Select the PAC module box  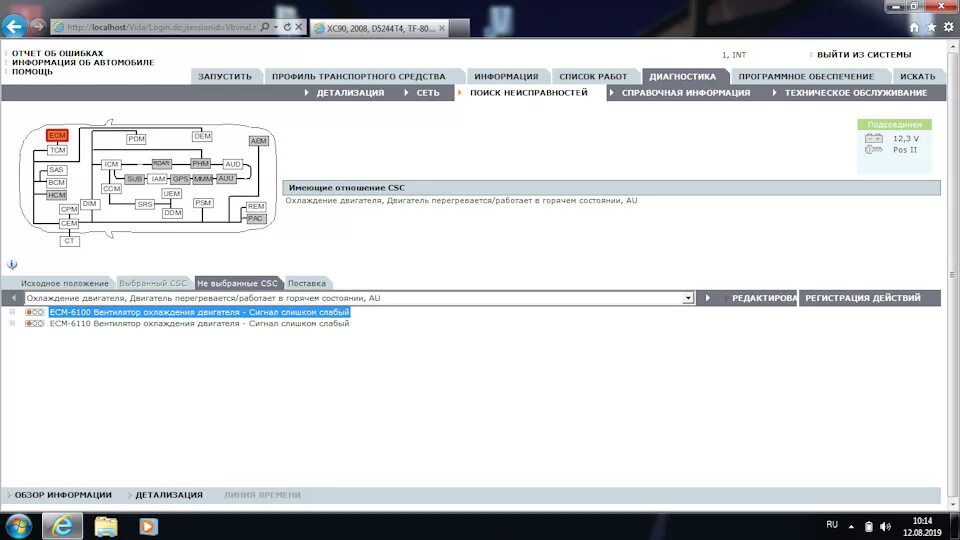click(256, 219)
